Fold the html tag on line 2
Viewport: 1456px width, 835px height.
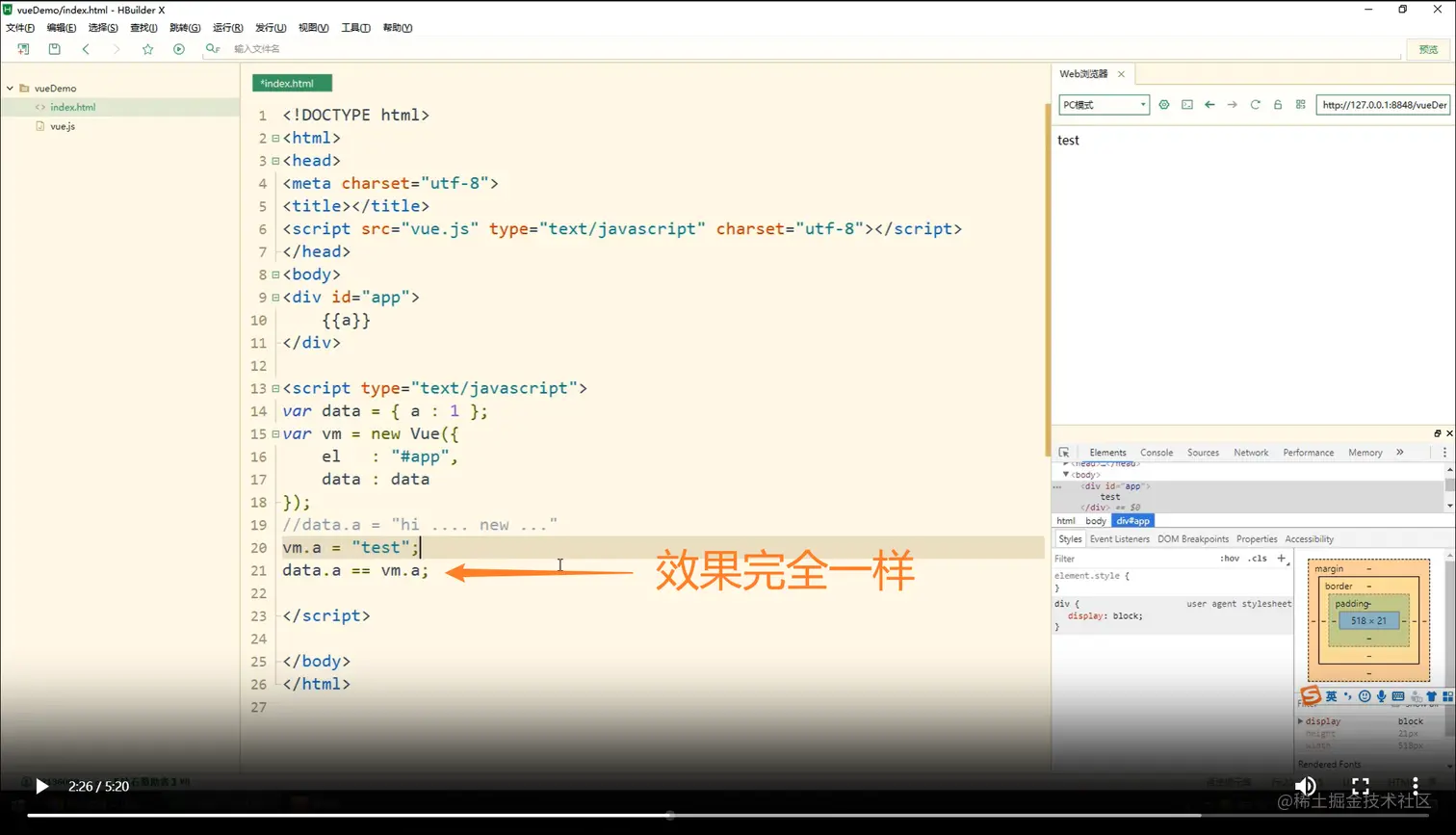(275, 139)
